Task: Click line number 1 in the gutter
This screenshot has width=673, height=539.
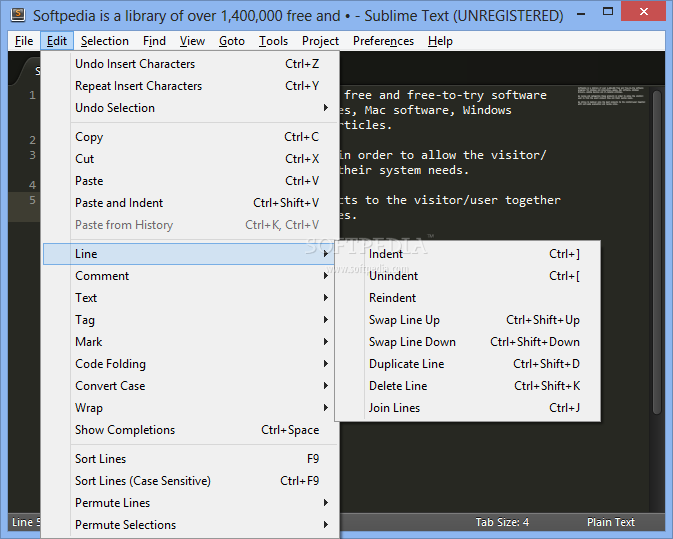Action: pos(33,95)
